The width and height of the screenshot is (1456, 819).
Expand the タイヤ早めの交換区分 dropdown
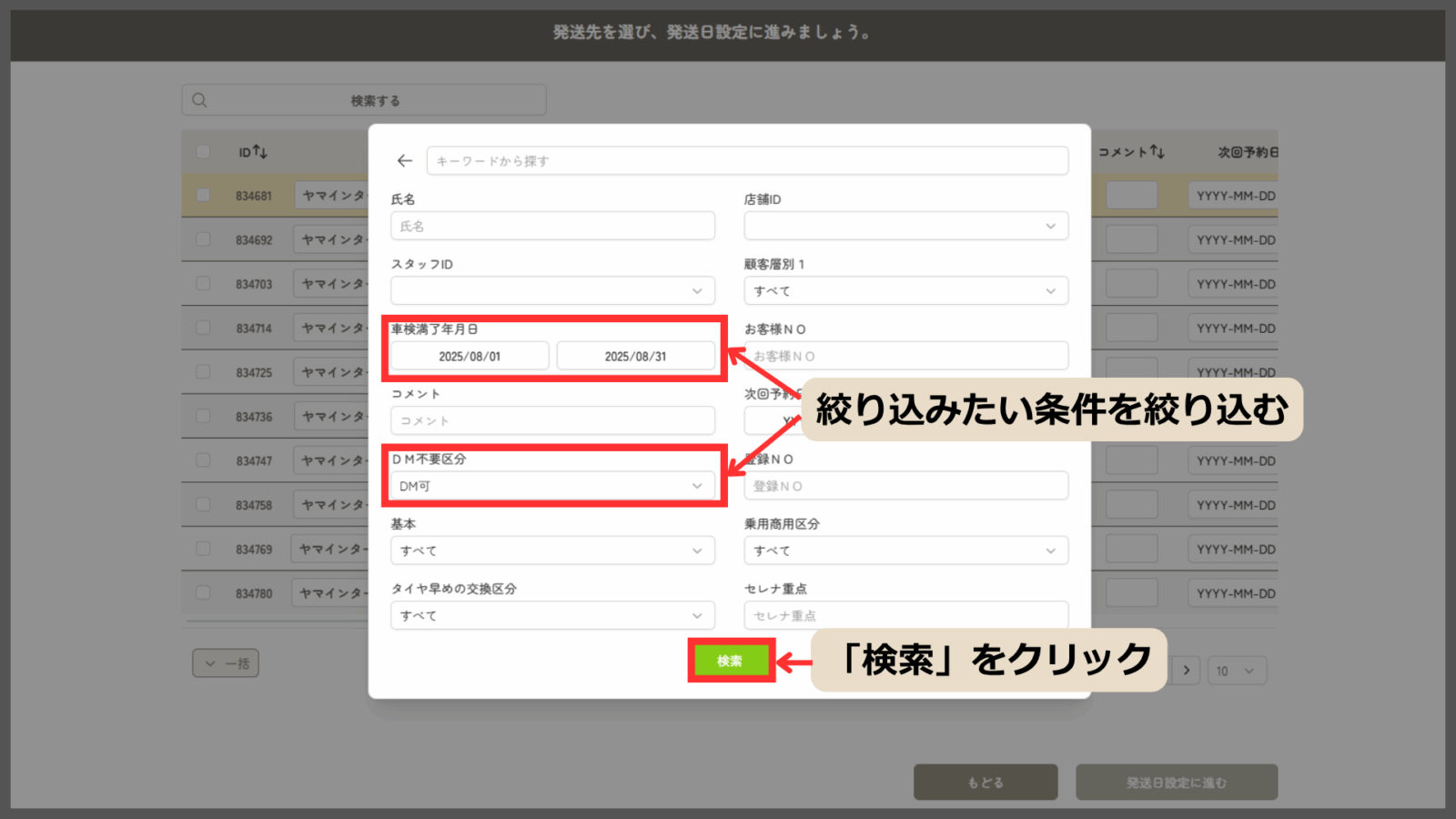pos(552,615)
